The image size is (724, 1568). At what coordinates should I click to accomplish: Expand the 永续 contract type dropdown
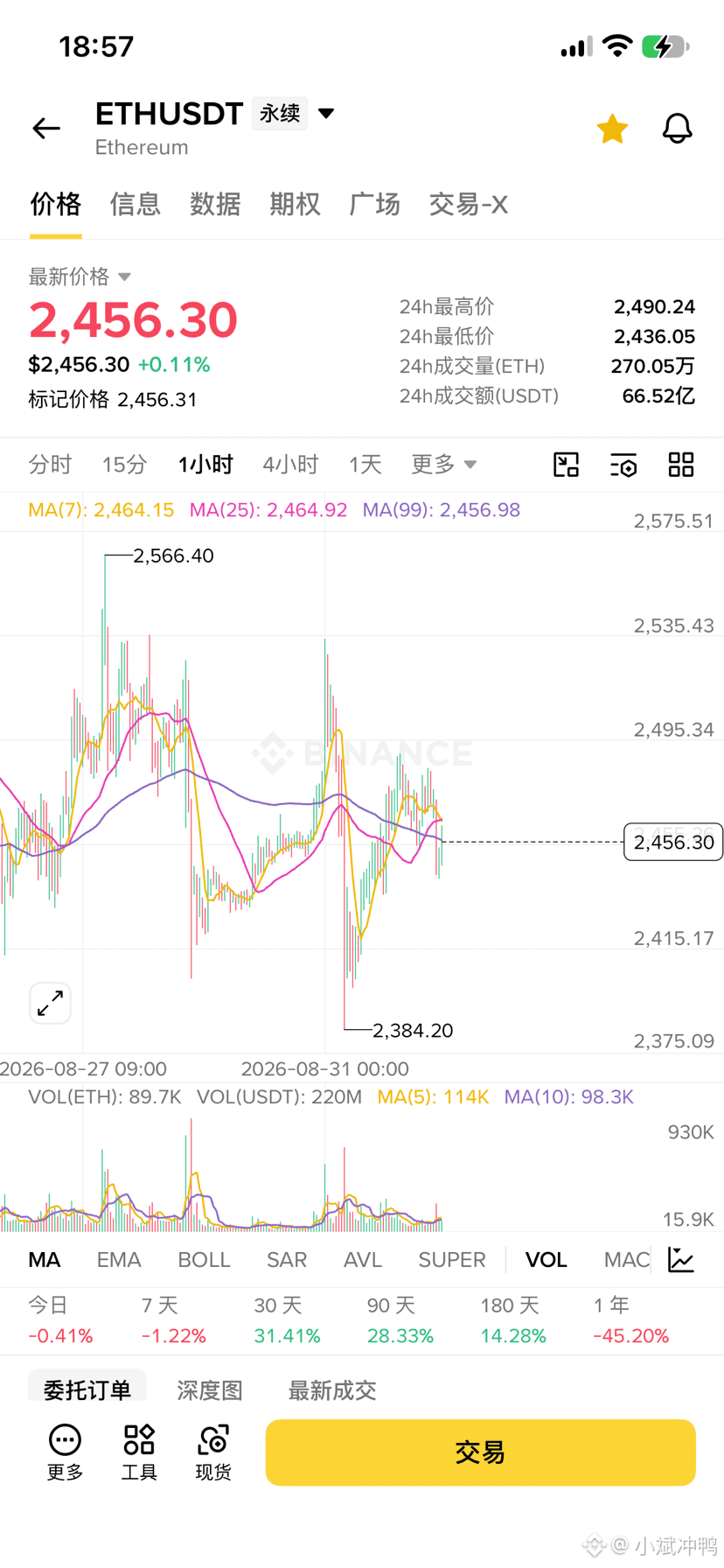pos(326,114)
